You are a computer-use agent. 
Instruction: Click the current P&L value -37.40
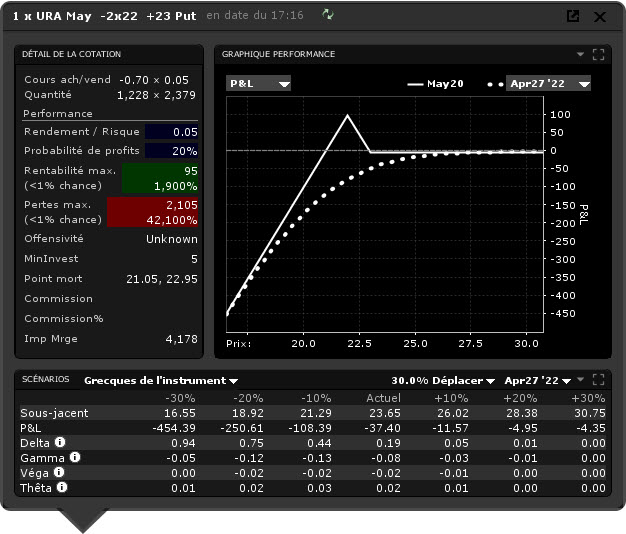coord(382,428)
